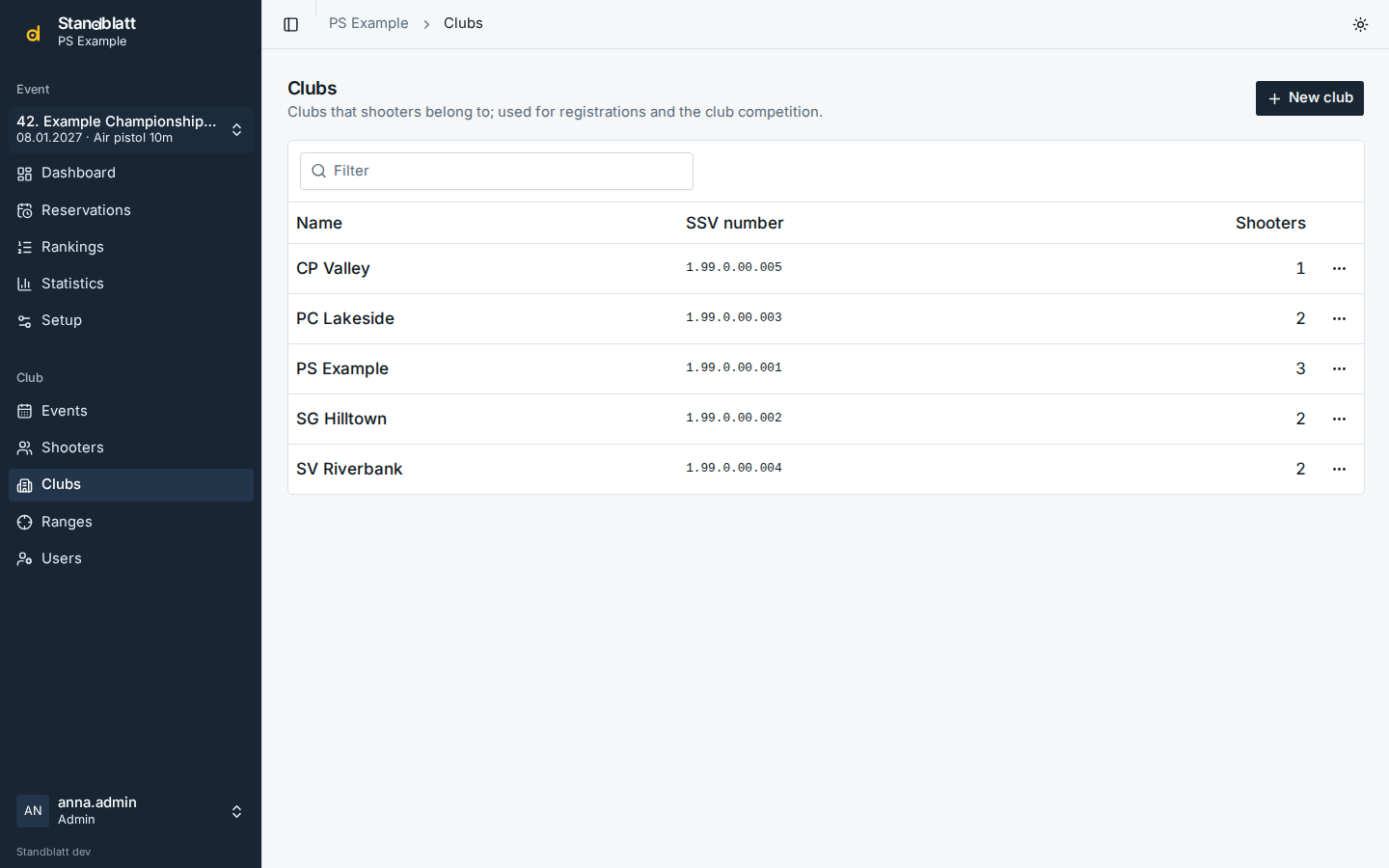This screenshot has height=868, width=1389.
Task: Toggle the sidebar panel icon
Action: (290, 24)
